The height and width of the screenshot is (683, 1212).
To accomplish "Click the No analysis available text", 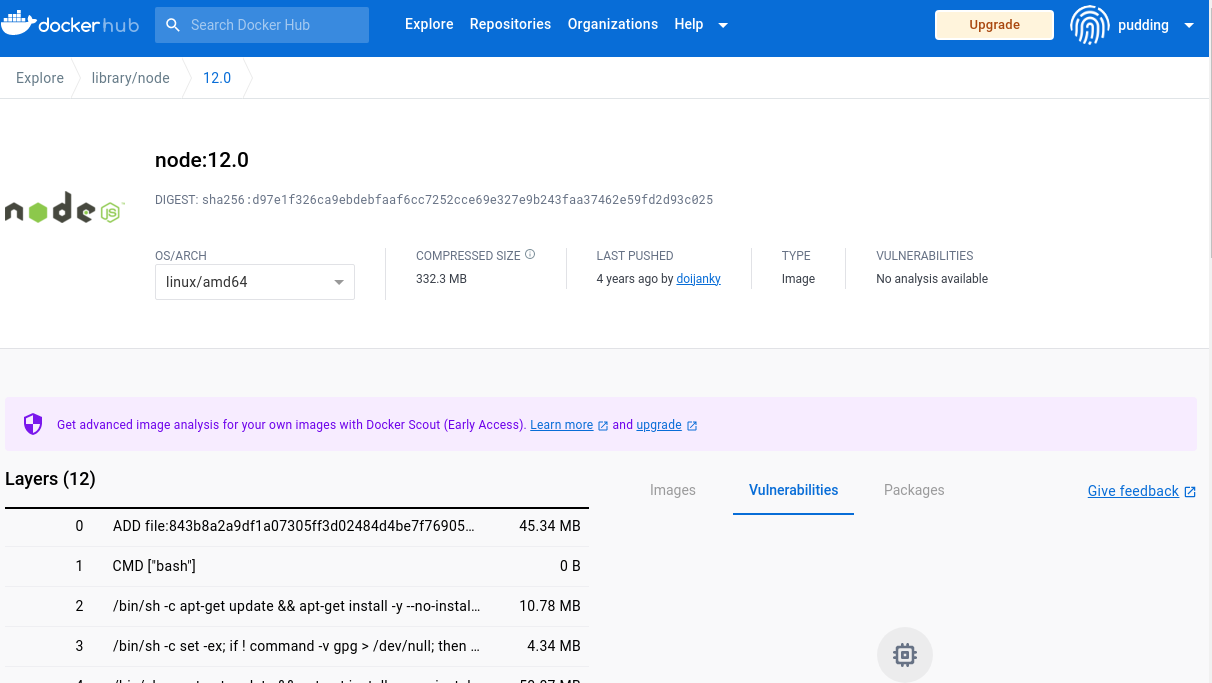I will coord(932,279).
